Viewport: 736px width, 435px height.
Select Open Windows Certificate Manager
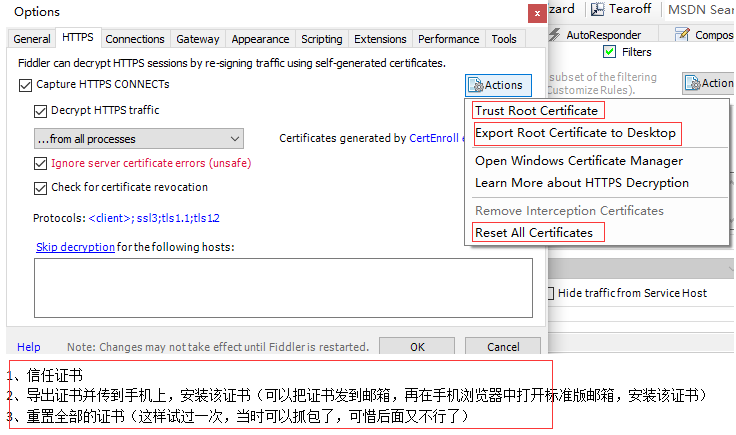(x=579, y=161)
